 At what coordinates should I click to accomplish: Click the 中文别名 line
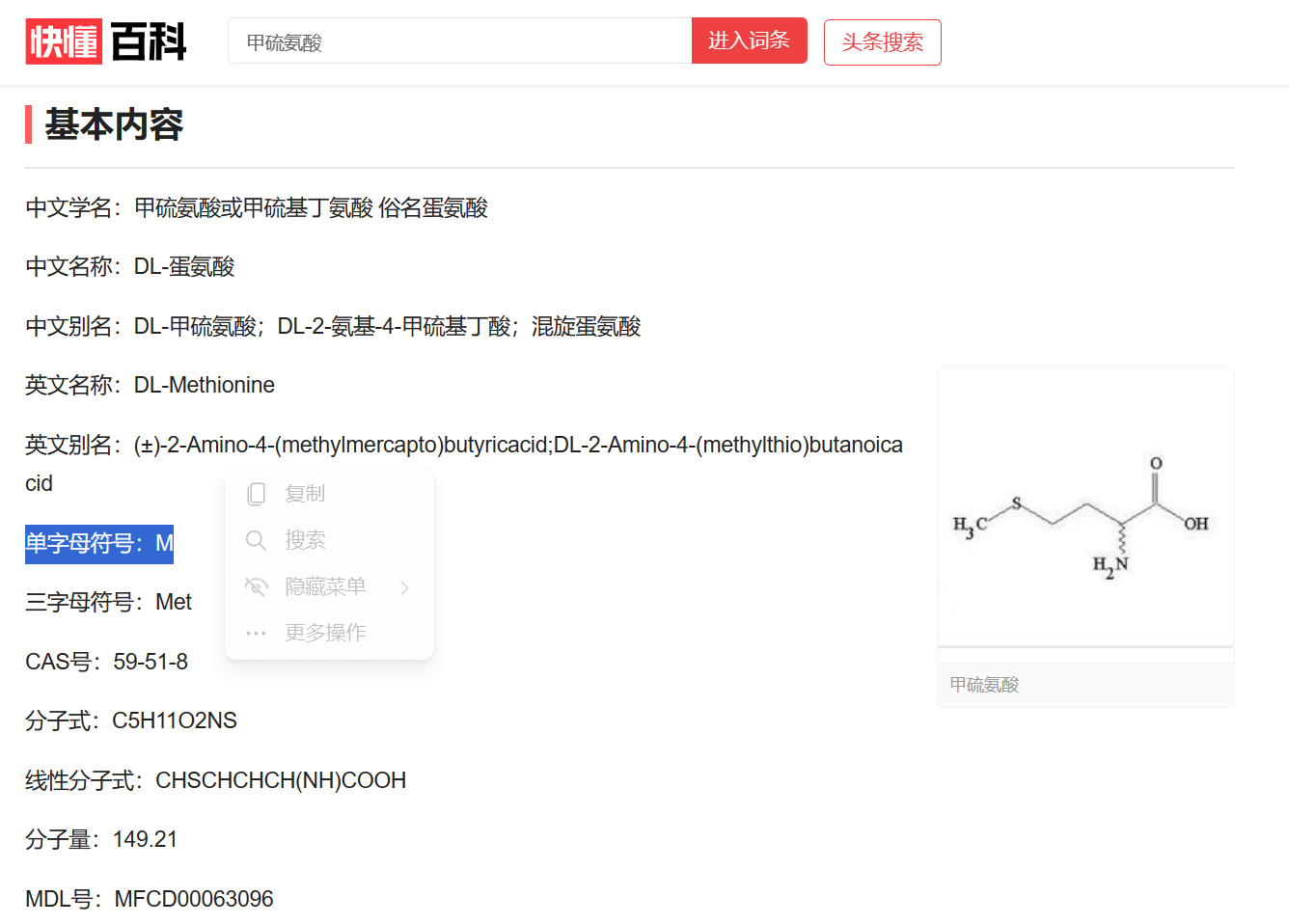[x=333, y=326]
